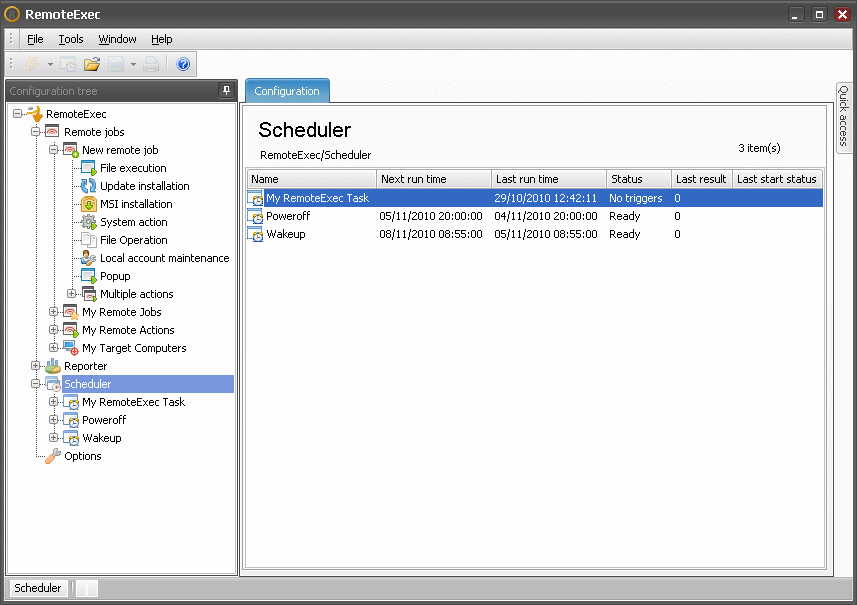Sort by the Last result column

702,179
